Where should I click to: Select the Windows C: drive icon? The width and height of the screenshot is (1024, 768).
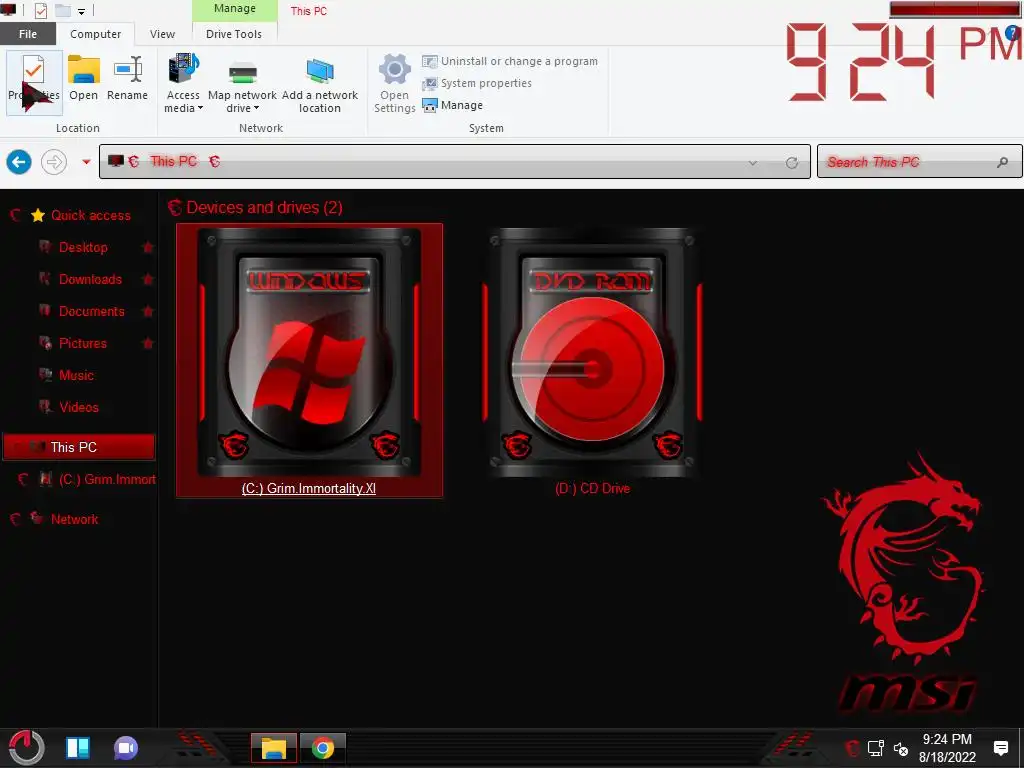(309, 351)
